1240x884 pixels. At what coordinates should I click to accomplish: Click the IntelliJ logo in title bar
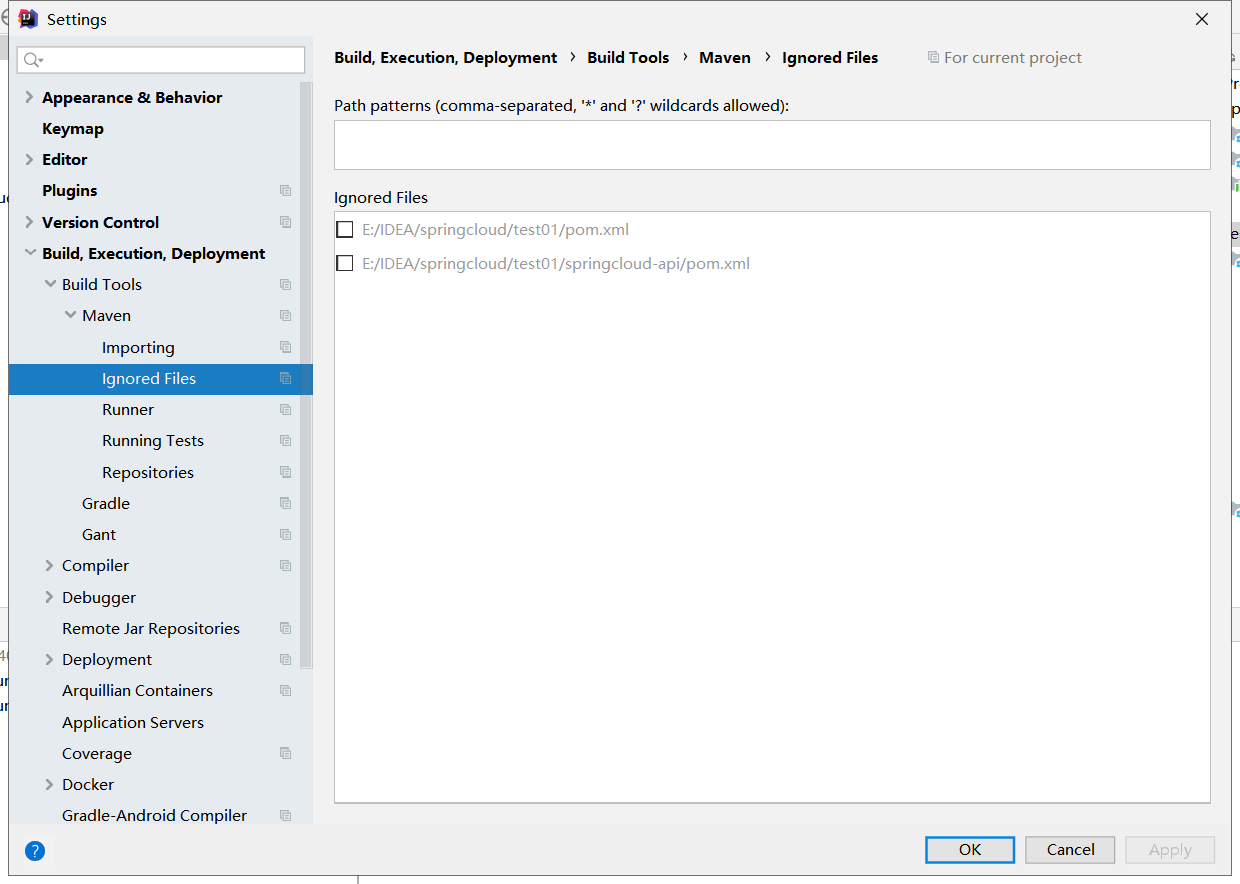28,19
